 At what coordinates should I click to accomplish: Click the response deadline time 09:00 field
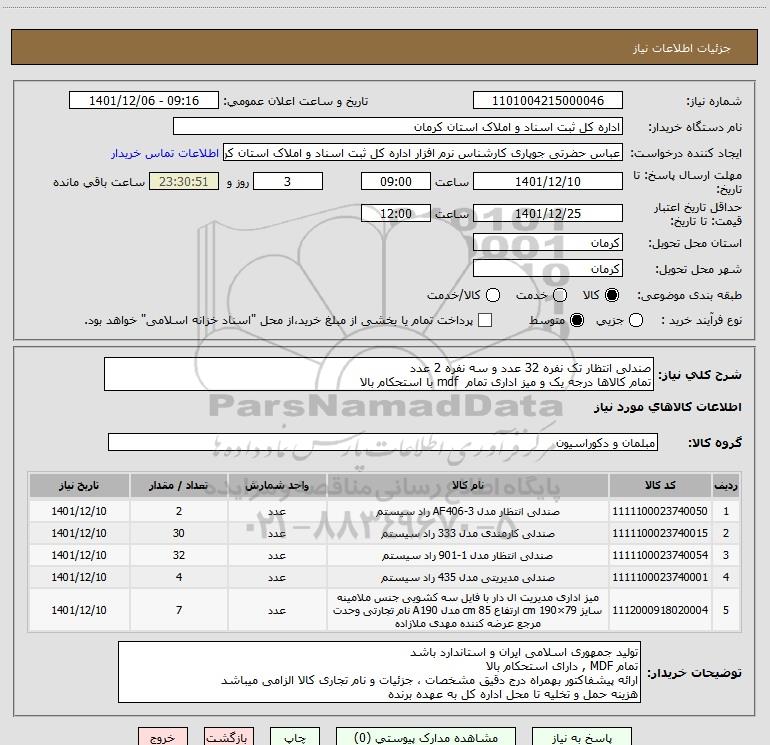click(x=396, y=181)
